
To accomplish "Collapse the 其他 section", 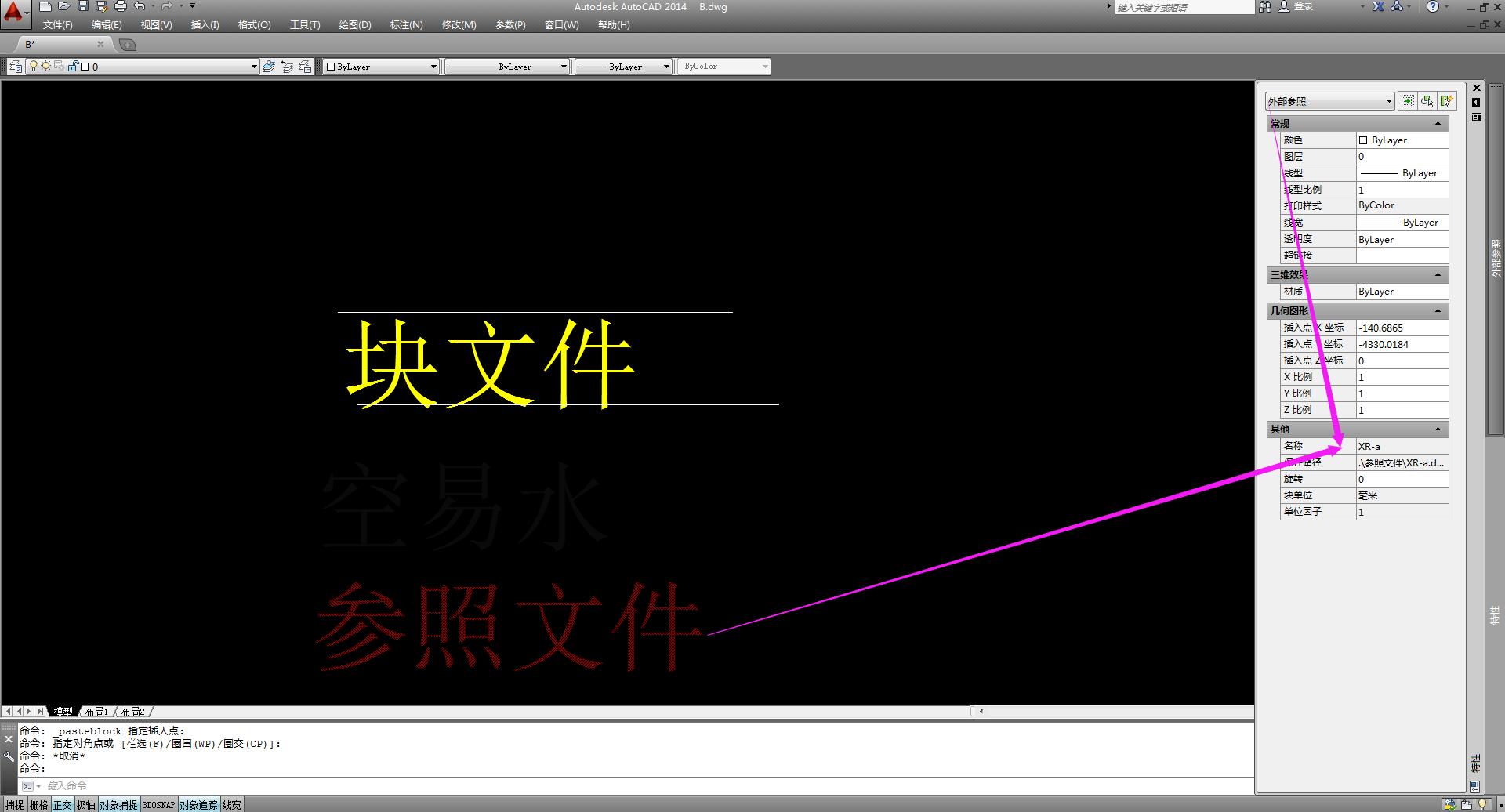I will click(x=1438, y=430).
